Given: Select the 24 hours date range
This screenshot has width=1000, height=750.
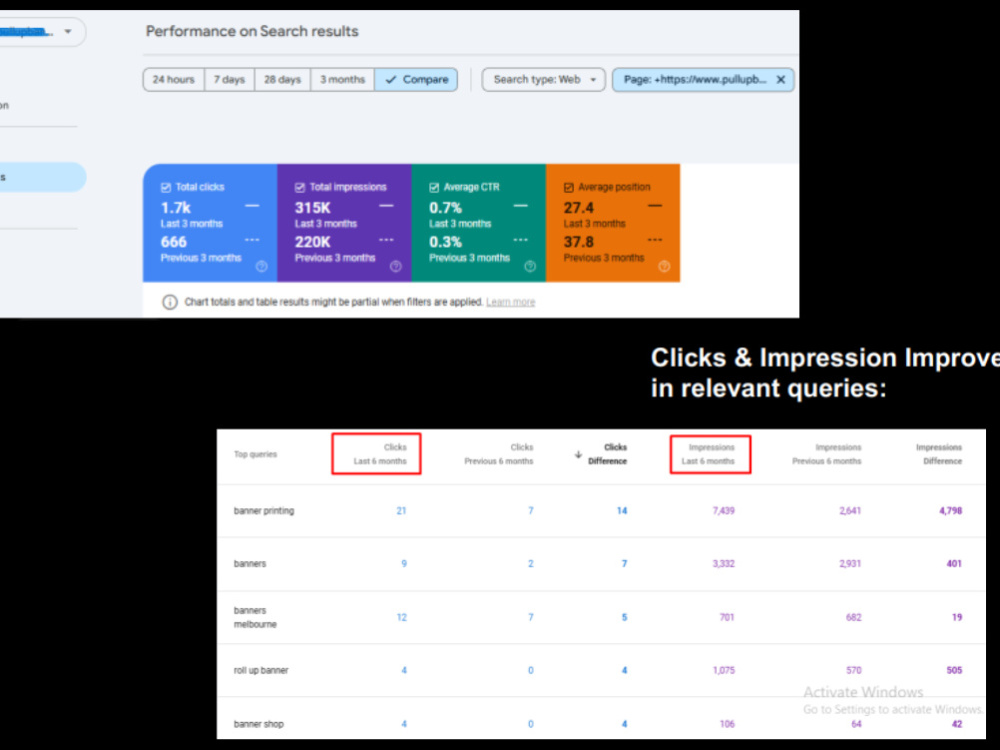Looking at the screenshot, I should (x=173, y=80).
